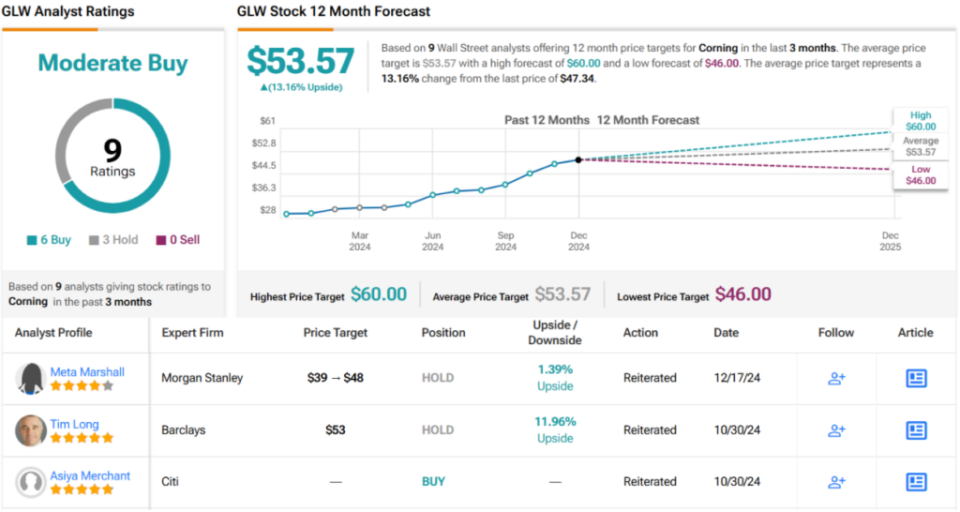Click the 12/17/24 date cell
The height and width of the screenshot is (512, 960).
737,378
